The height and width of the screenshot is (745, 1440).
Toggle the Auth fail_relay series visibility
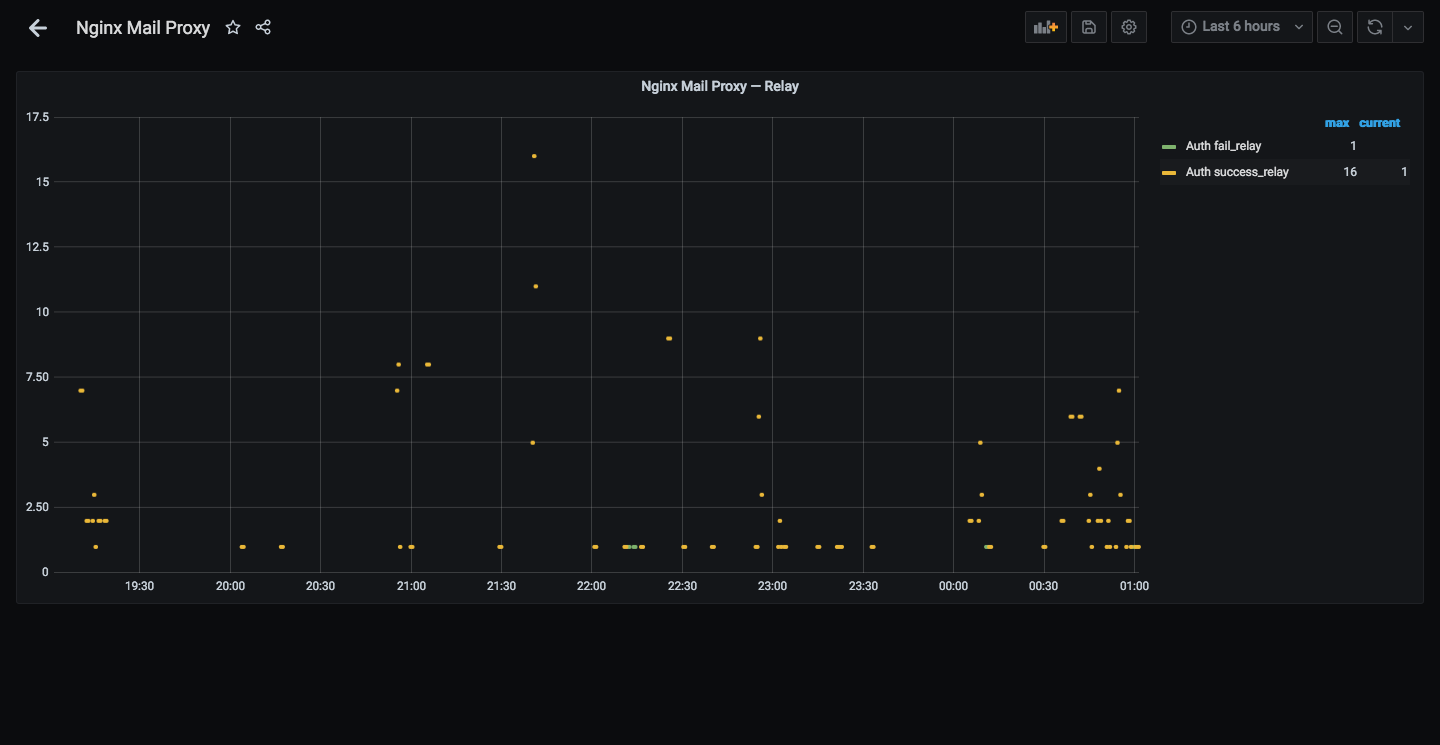[1223, 146]
